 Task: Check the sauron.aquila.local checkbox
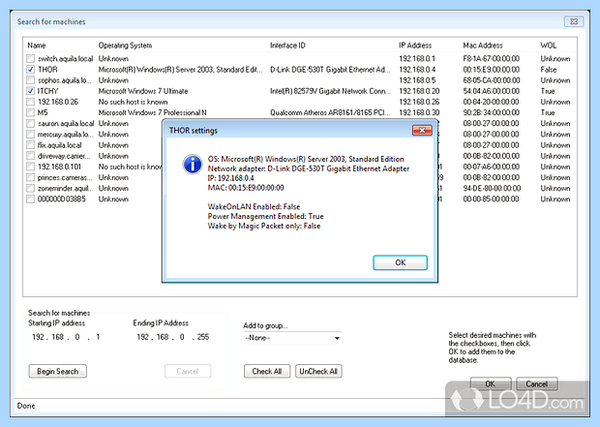[30, 123]
